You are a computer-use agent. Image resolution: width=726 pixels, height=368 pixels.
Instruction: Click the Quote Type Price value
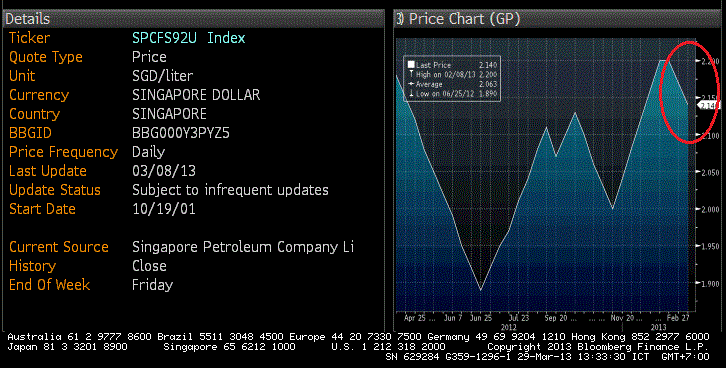[149, 57]
